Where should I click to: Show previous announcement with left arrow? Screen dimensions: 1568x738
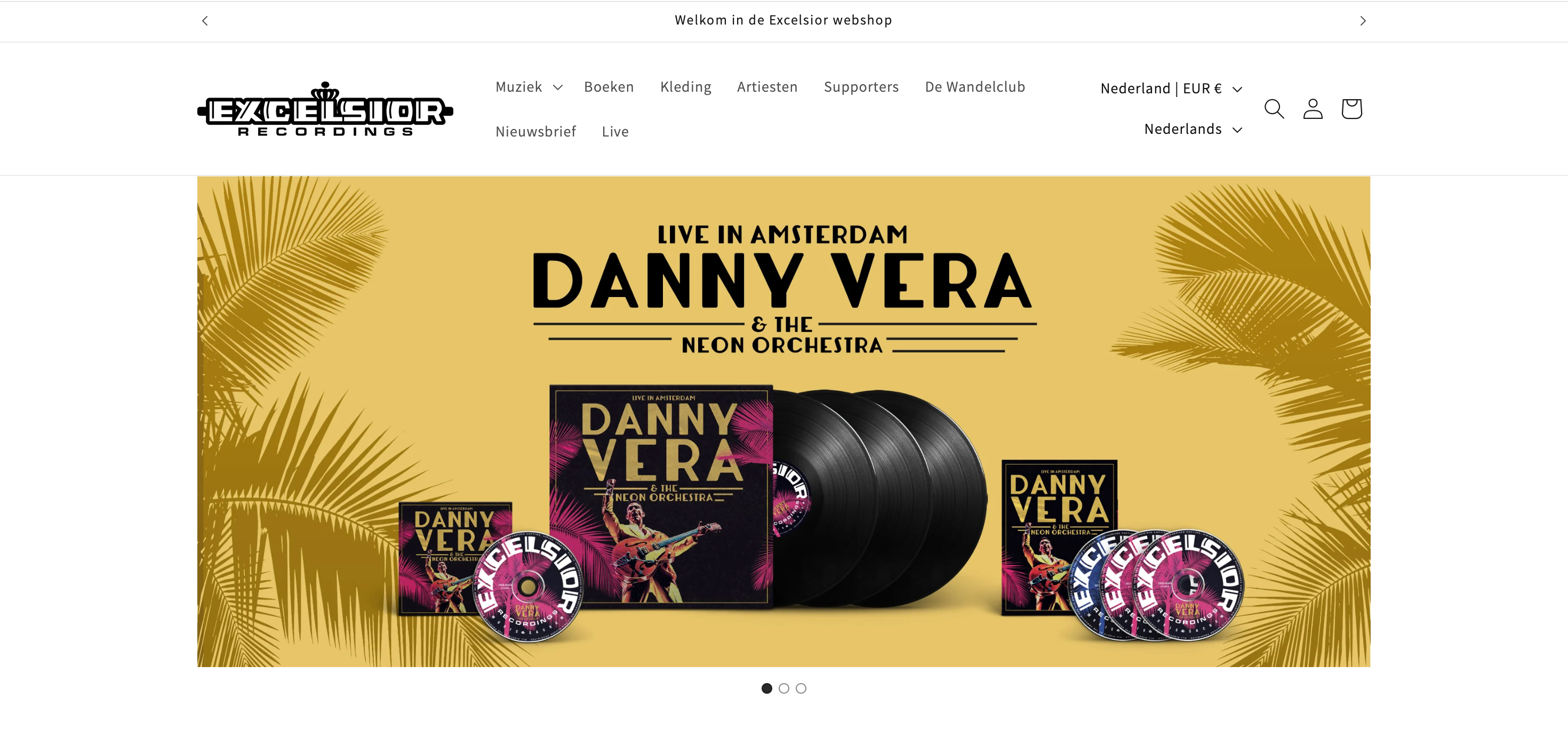(205, 21)
